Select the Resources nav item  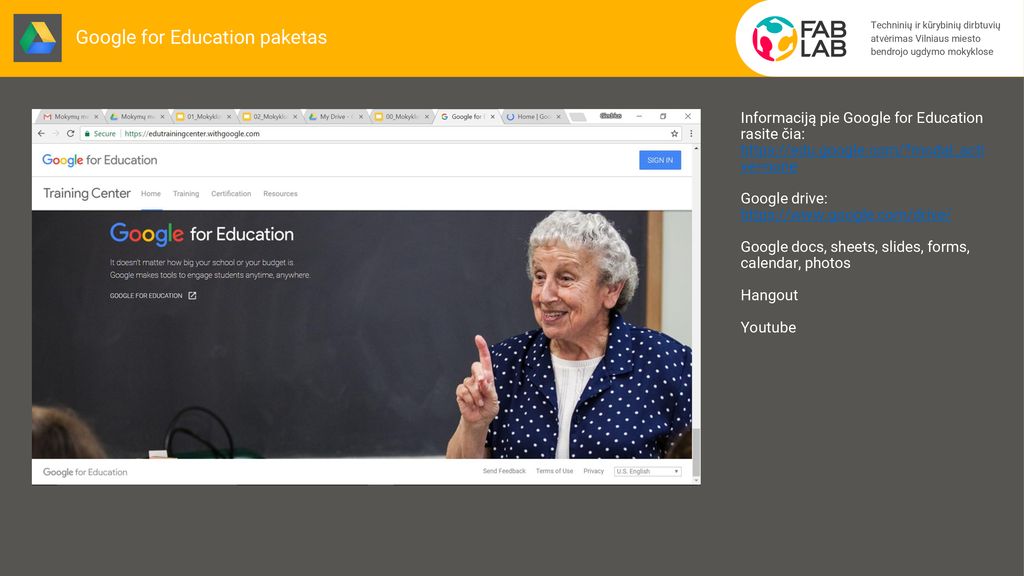[x=280, y=194]
